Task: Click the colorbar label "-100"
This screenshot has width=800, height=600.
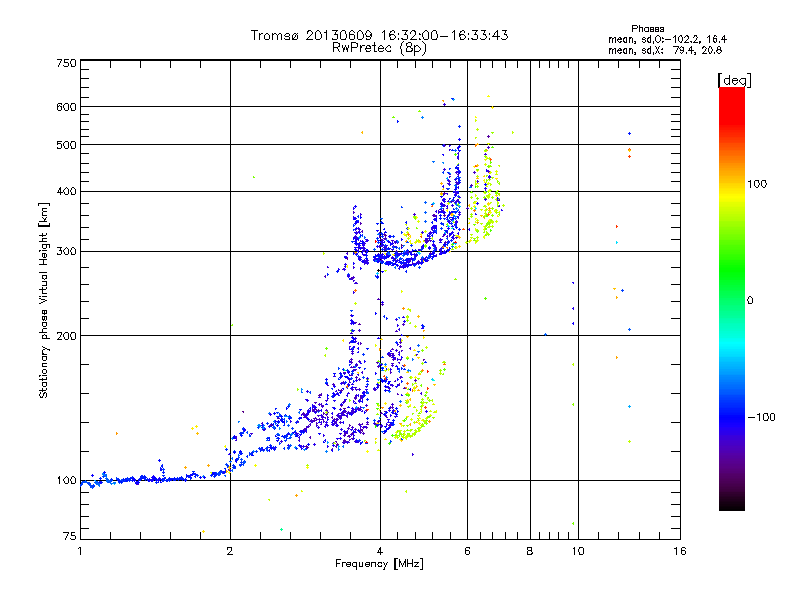Action: click(762, 417)
